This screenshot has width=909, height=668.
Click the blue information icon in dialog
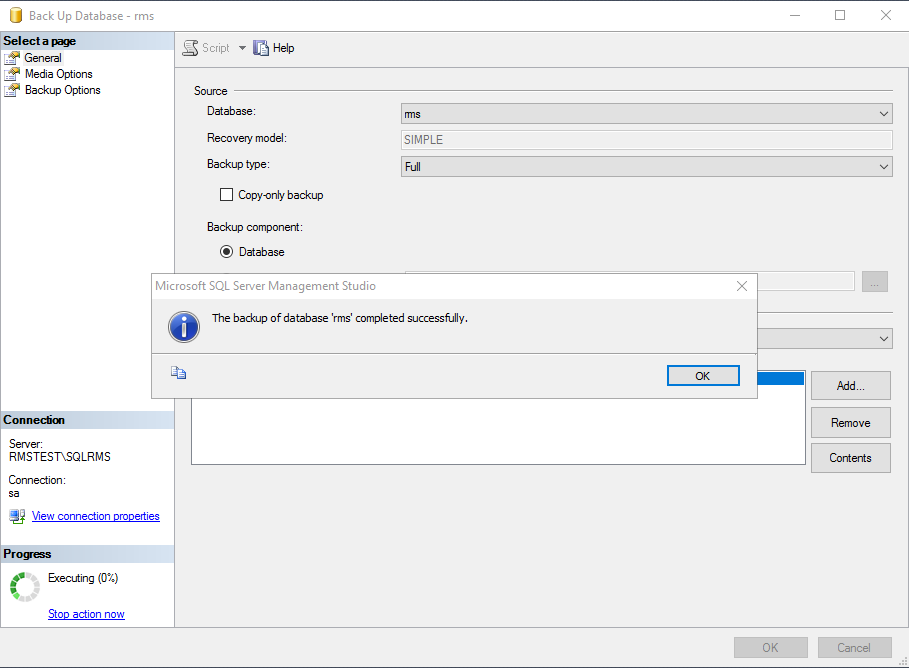184,327
